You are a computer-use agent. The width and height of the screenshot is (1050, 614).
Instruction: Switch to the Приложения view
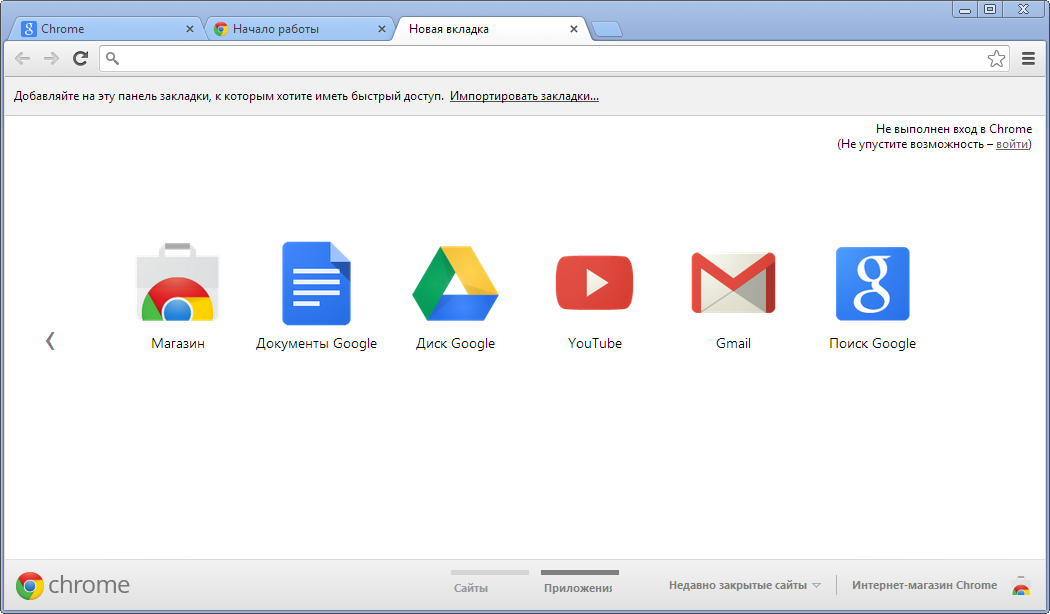(x=579, y=588)
